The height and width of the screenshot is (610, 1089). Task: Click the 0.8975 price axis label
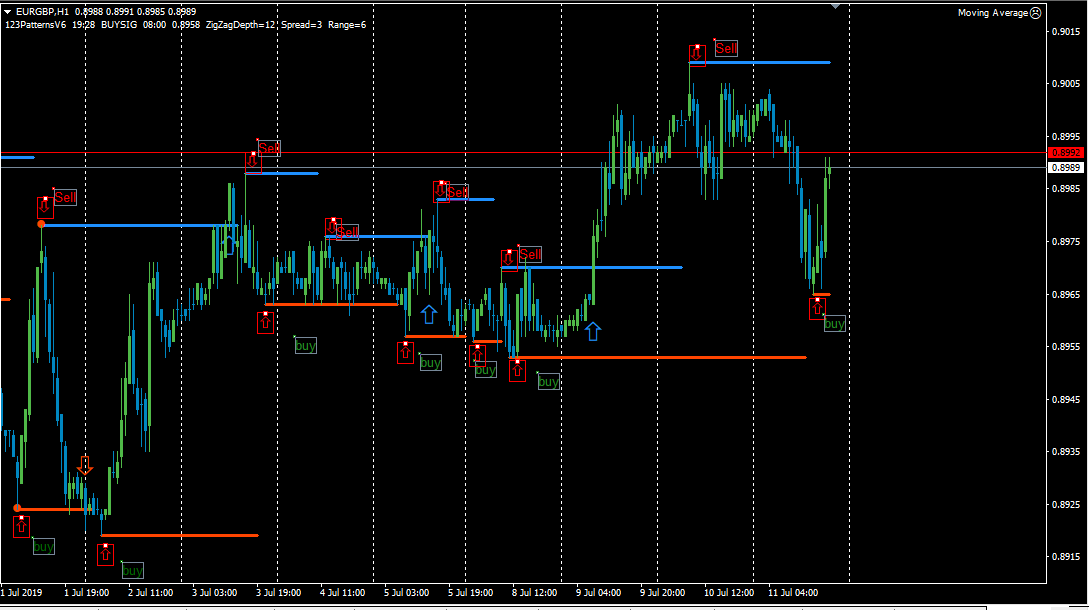[x=1066, y=241]
